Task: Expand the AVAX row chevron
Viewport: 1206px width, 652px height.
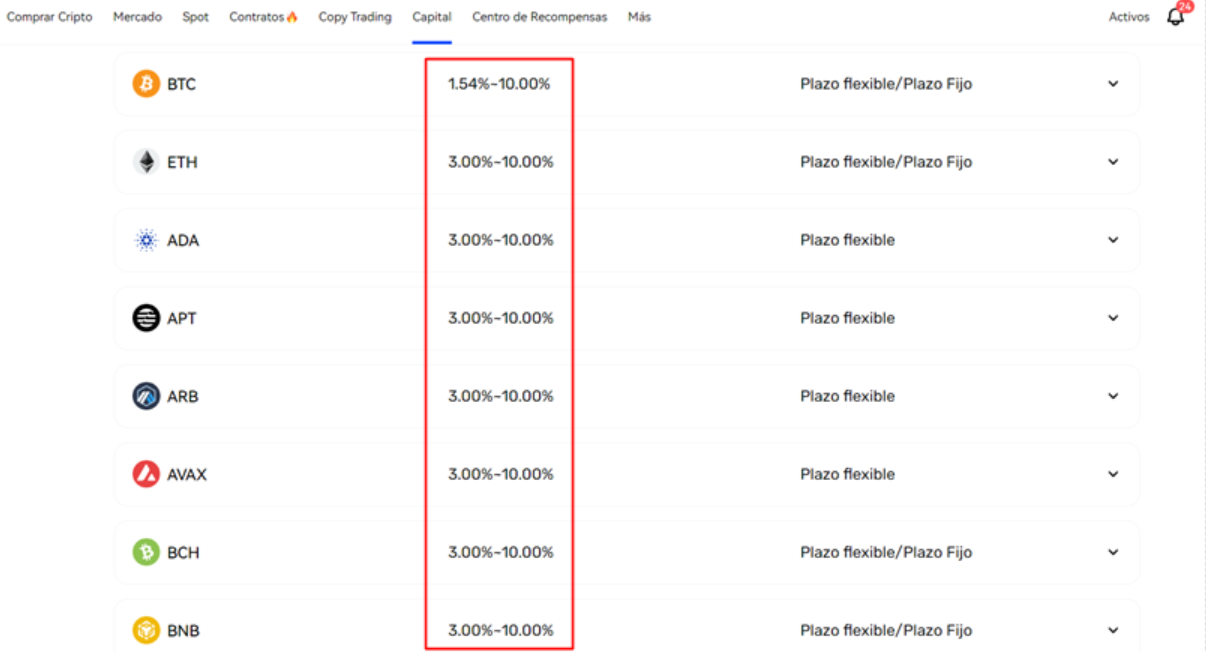Action: (1113, 474)
